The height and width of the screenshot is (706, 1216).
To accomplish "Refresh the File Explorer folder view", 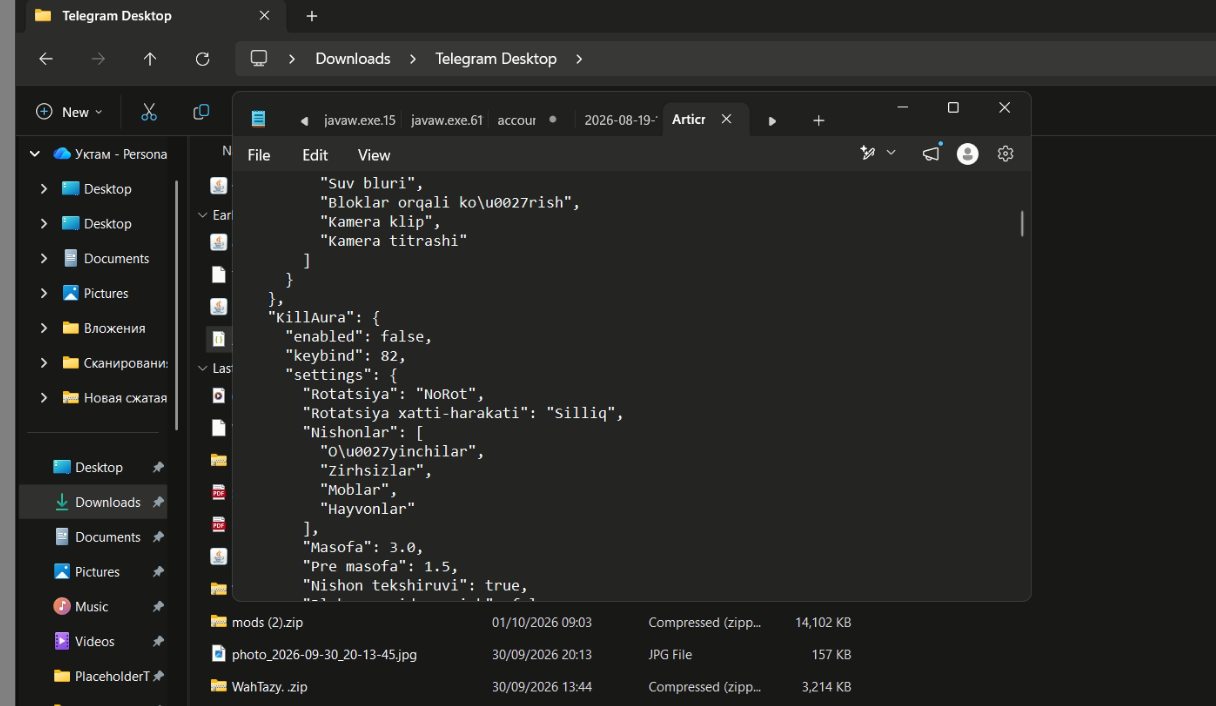I will pyautogui.click(x=202, y=59).
